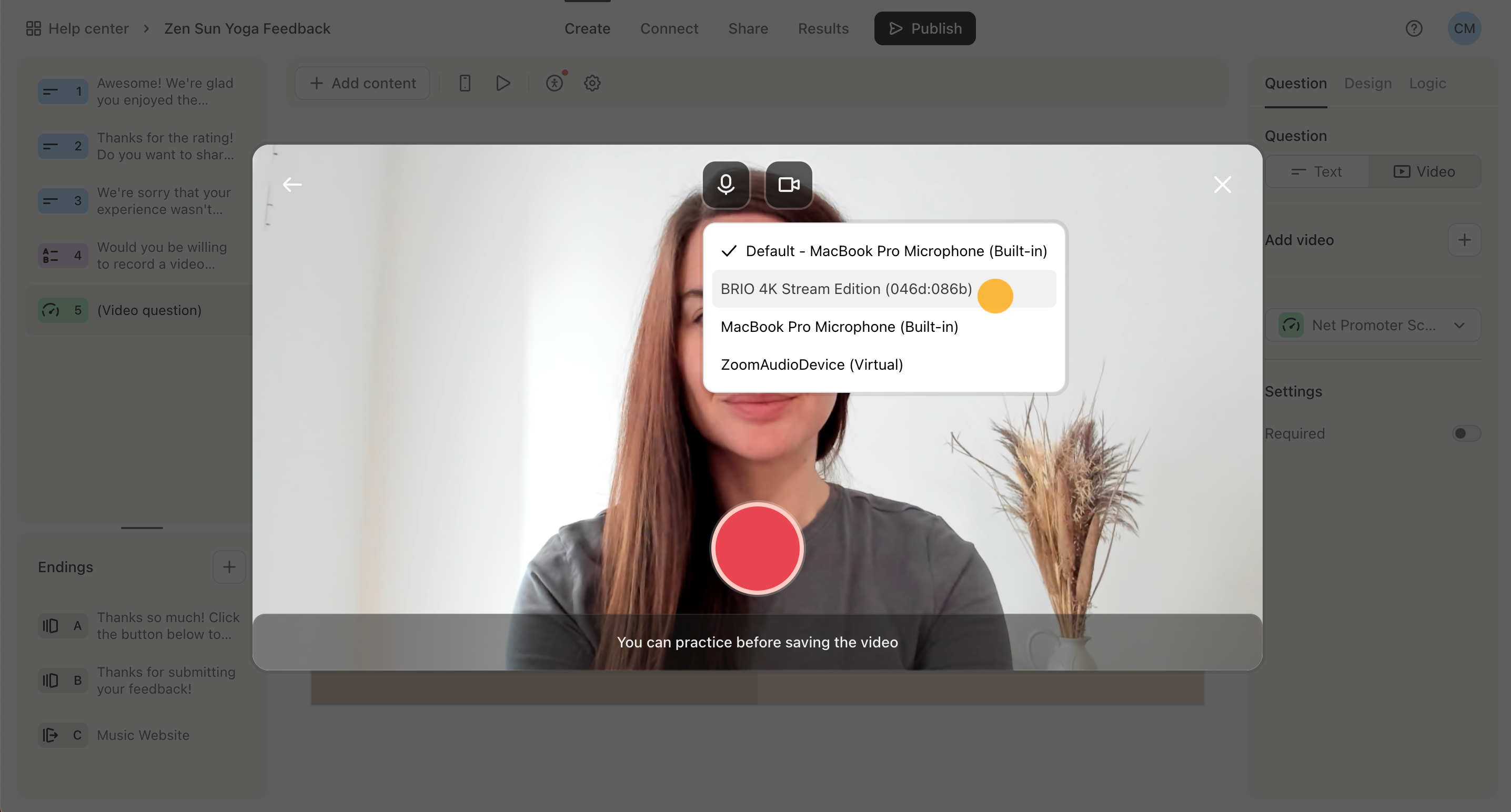Image resolution: width=1511 pixels, height=812 pixels.
Task: Go back using the arrow in video recorder
Action: tap(292, 185)
